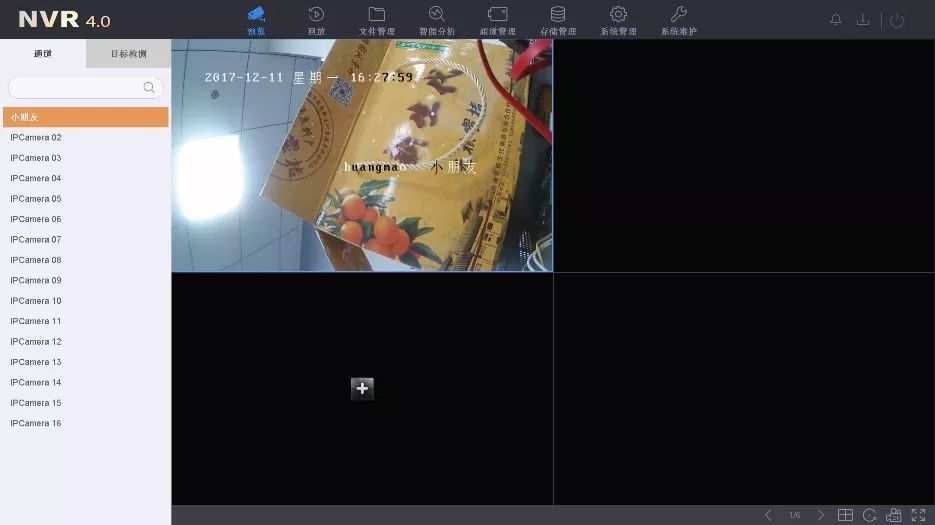
Task: Open the 回放 playback module
Action: [316, 20]
